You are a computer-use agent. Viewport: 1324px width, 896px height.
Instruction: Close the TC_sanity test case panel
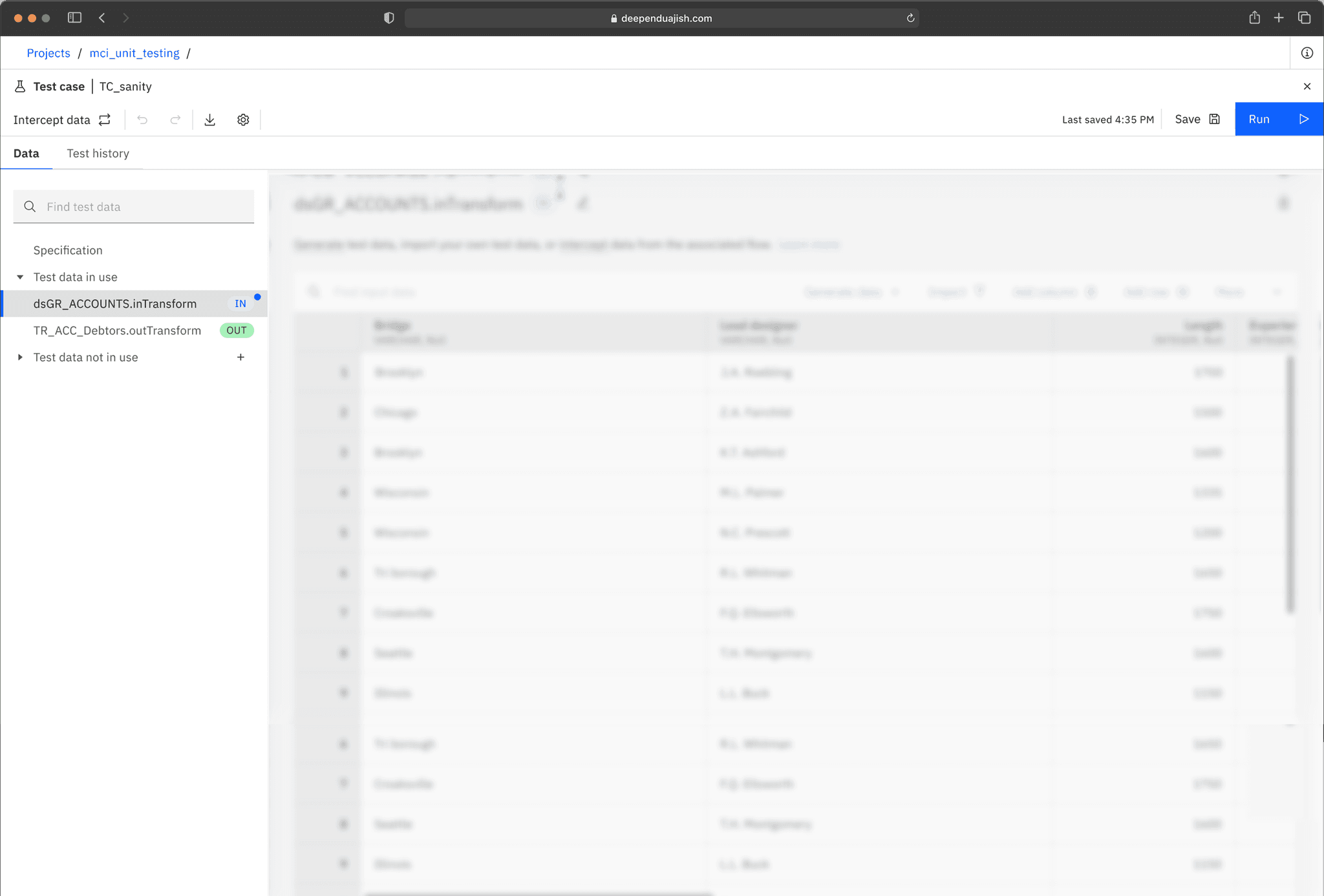1307,86
